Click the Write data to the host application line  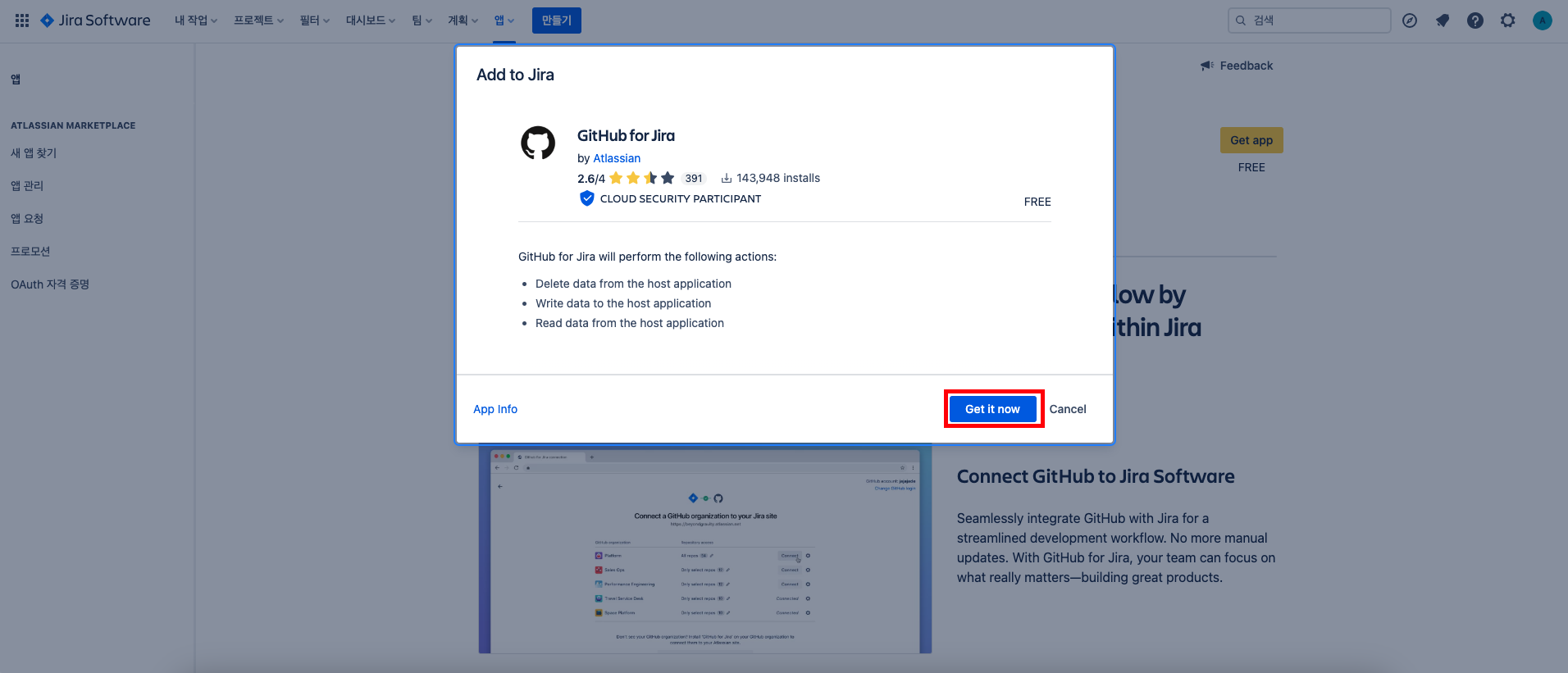623,303
